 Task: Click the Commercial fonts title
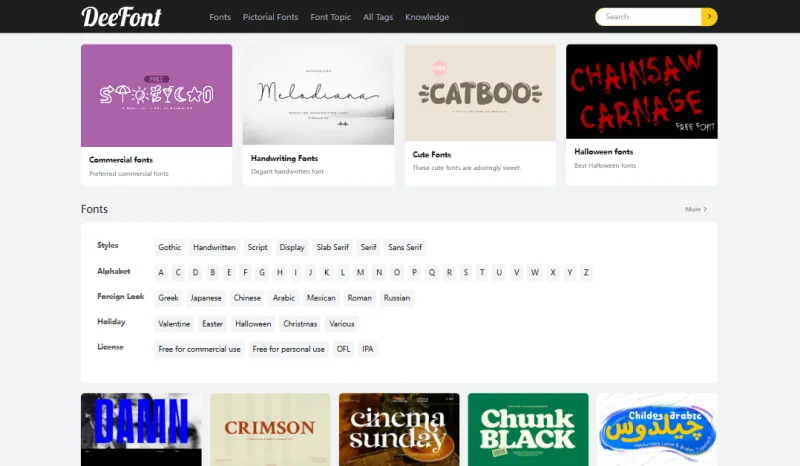tap(121, 160)
